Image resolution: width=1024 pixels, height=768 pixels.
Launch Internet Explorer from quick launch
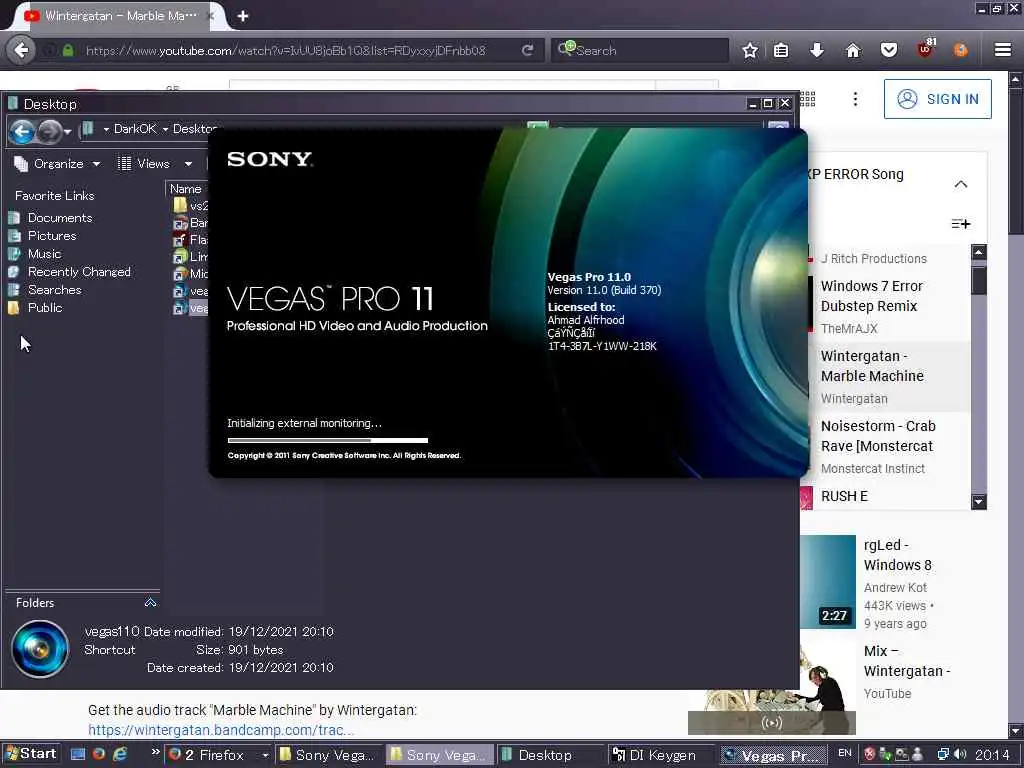point(120,754)
